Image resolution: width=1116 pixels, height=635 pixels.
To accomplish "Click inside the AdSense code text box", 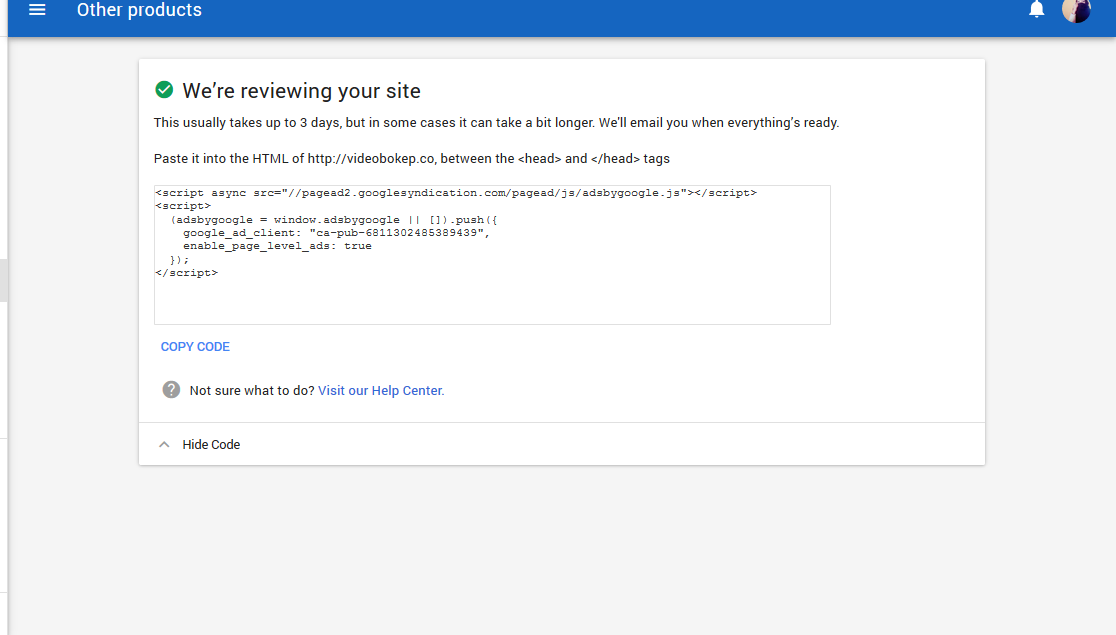I will 492,255.
